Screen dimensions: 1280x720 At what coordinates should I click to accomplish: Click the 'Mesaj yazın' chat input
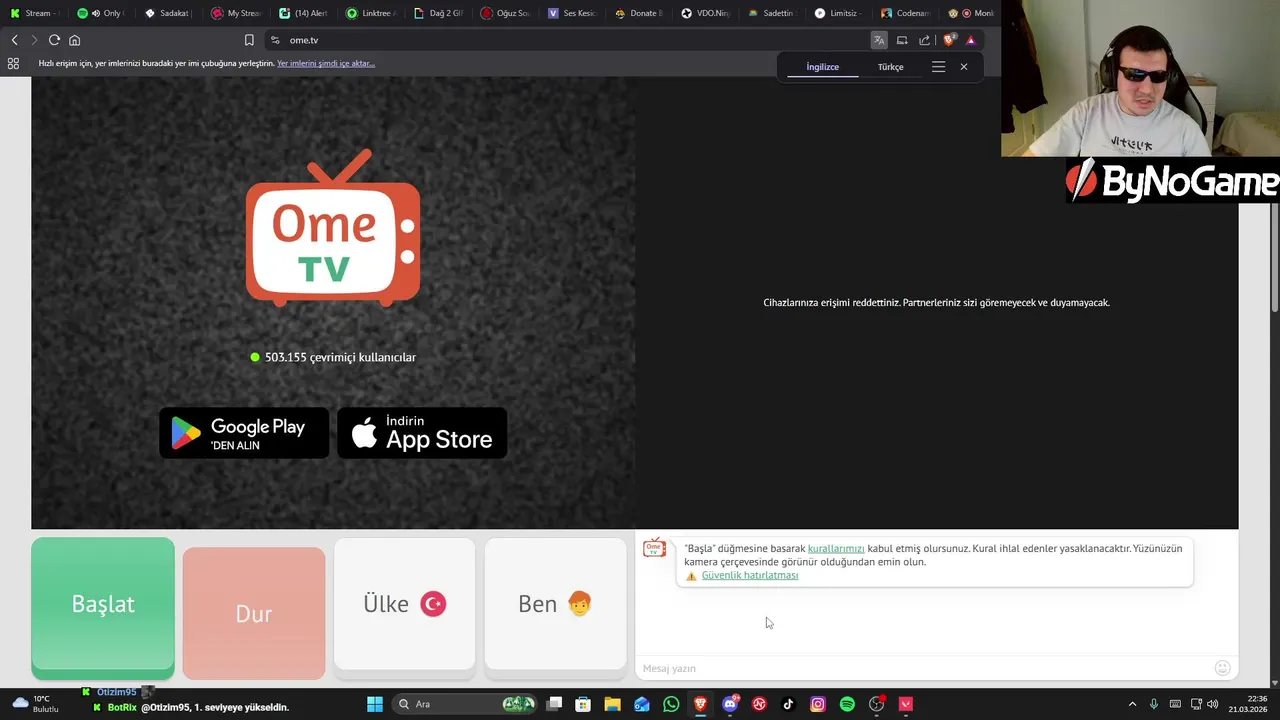(x=925, y=668)
